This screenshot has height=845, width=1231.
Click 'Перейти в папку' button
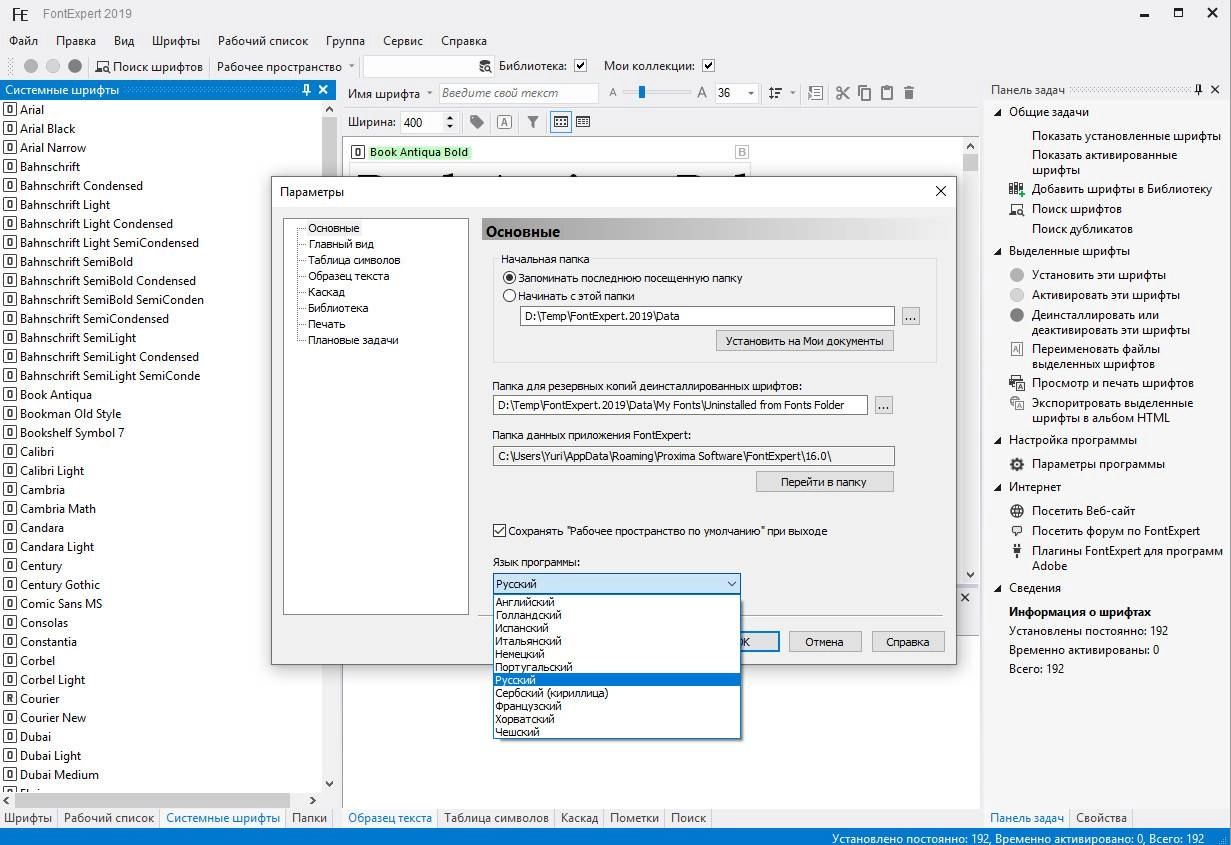[824, 482]
